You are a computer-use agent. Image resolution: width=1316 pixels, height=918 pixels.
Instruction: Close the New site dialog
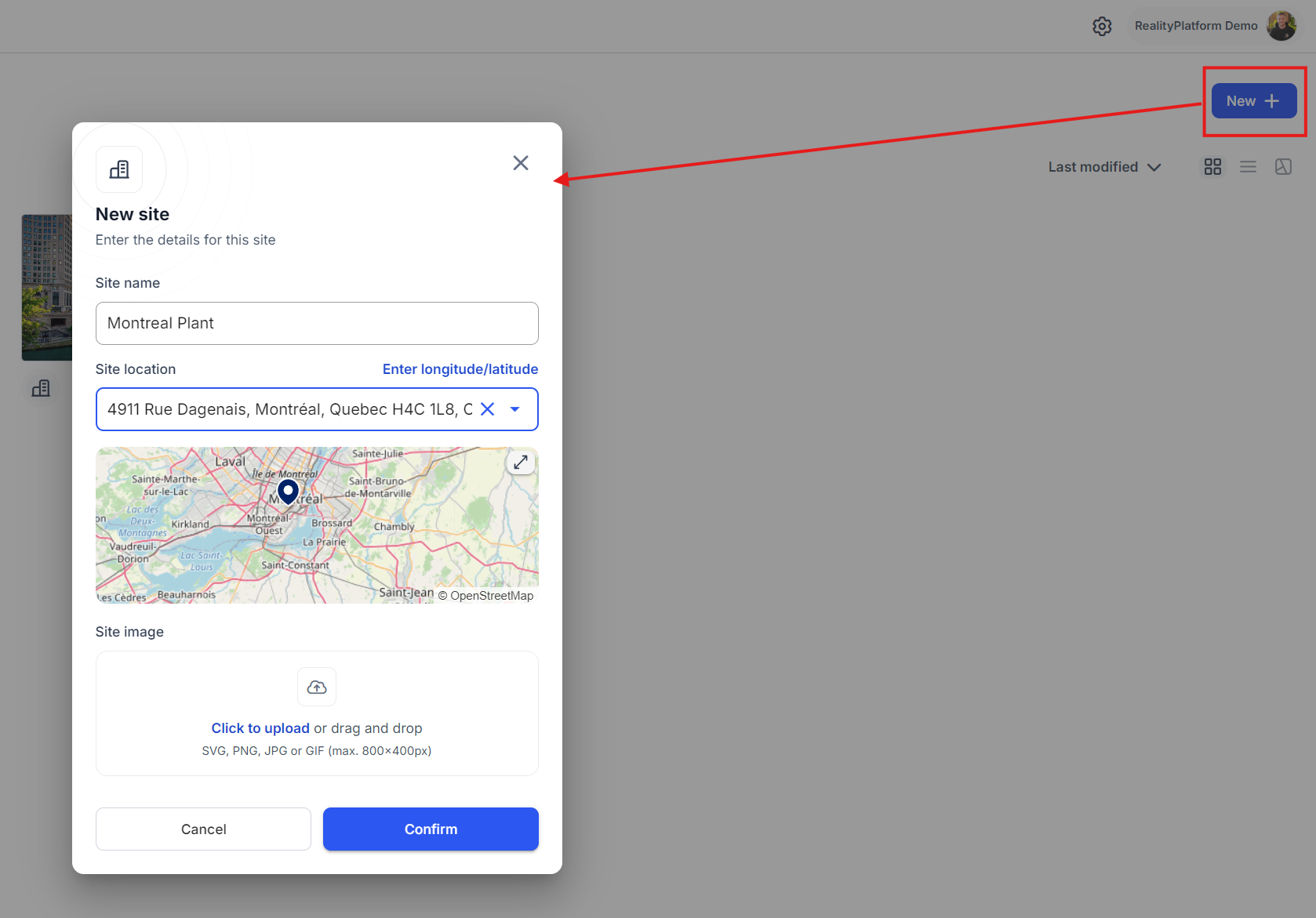point(521,163)
